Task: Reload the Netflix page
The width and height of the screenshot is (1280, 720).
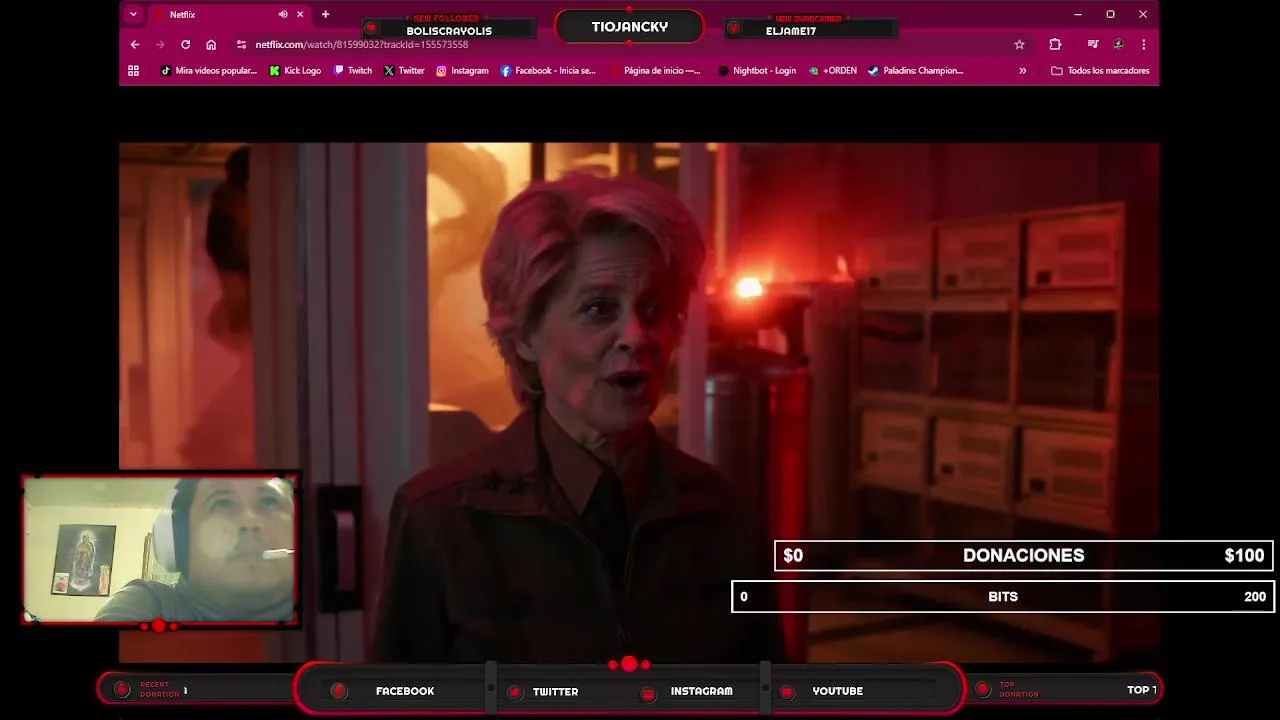Action: pos(185,45)
